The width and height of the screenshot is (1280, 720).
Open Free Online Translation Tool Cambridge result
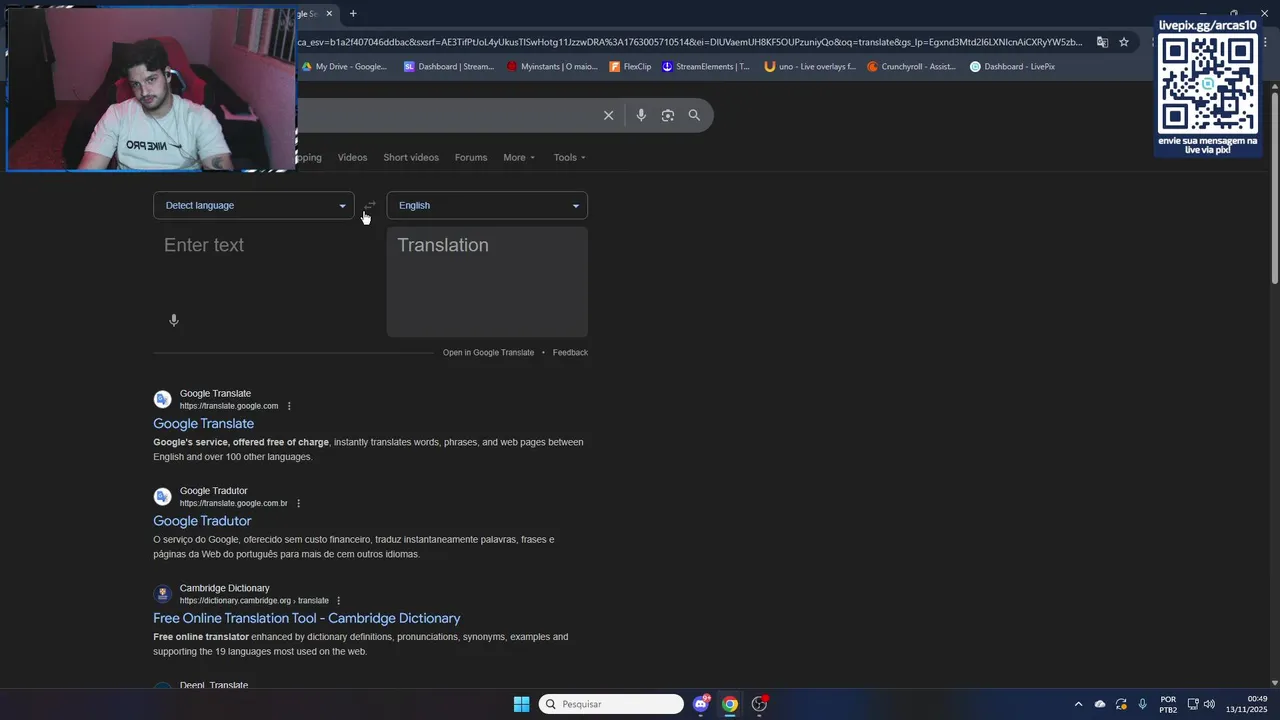pos(306,619)
